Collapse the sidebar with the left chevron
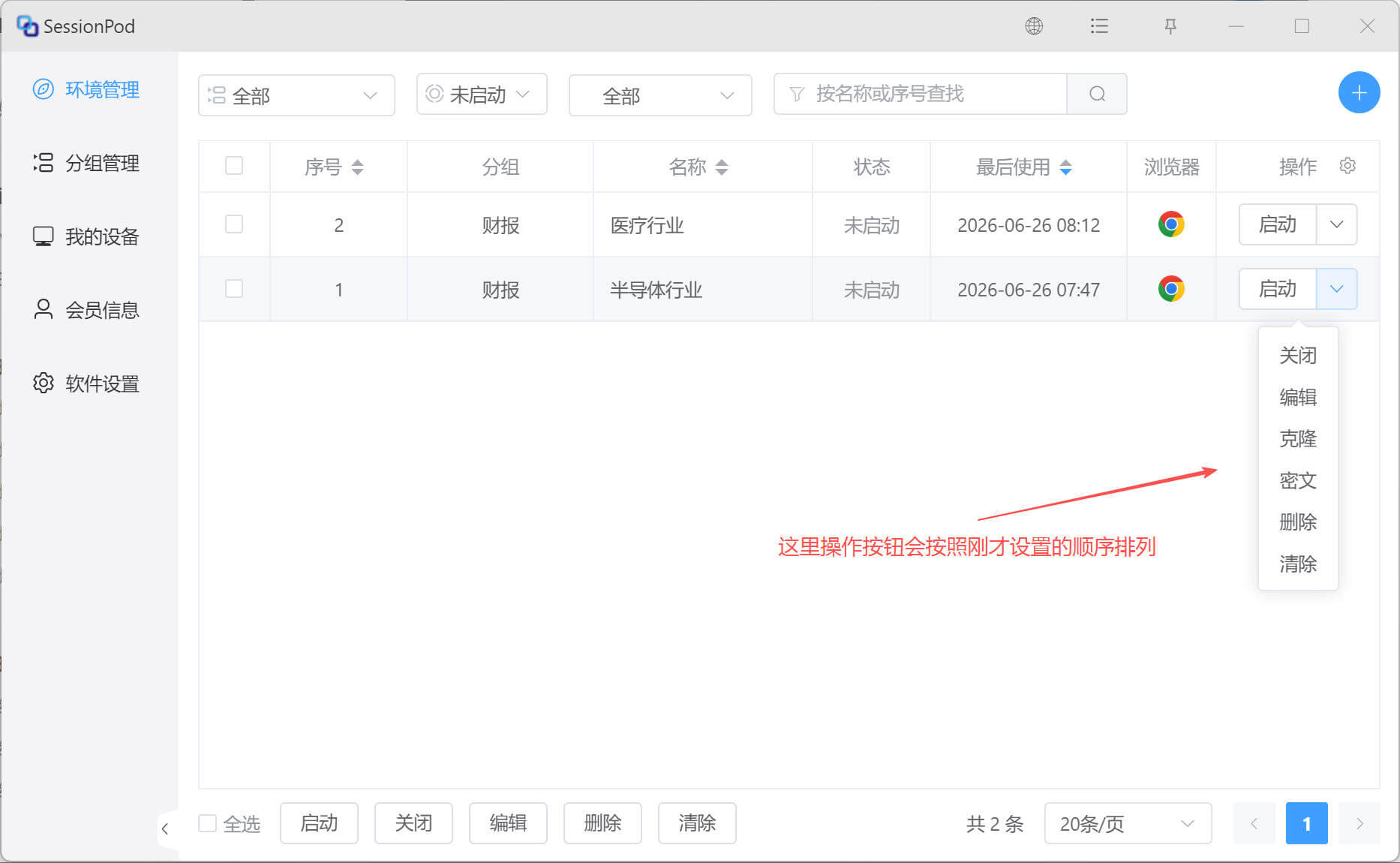 tap(165, 828)
